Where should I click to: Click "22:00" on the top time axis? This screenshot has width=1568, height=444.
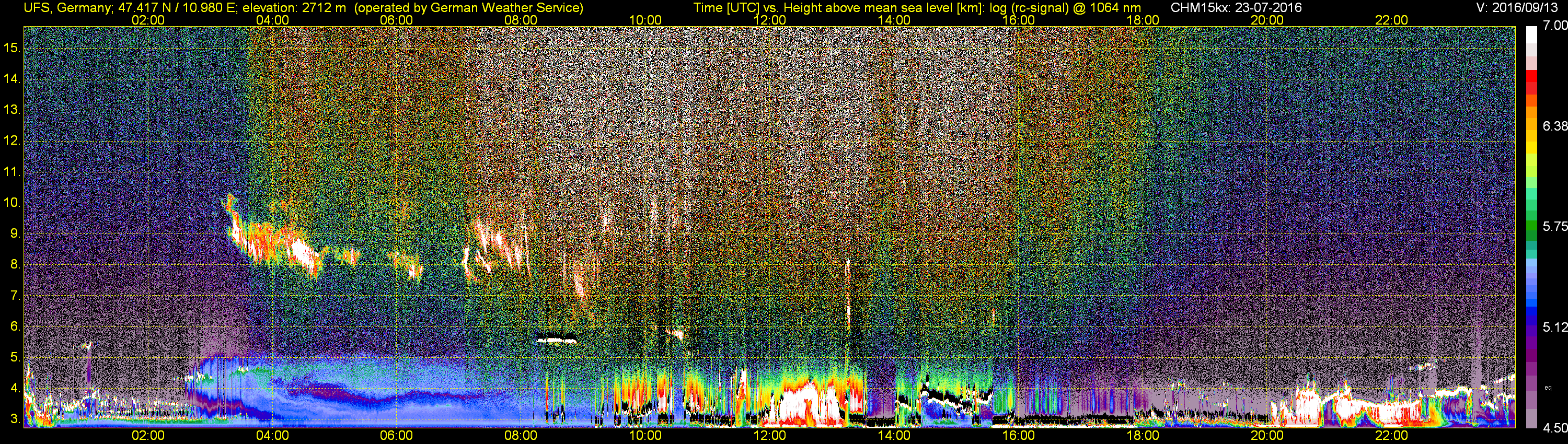[x=1391, y=20]
